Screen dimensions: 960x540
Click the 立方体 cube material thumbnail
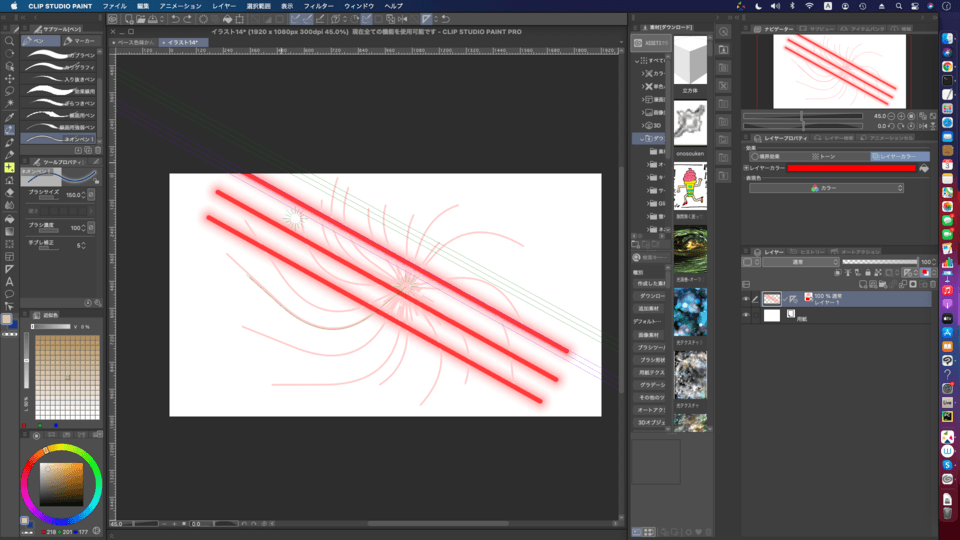pos(690,64)
